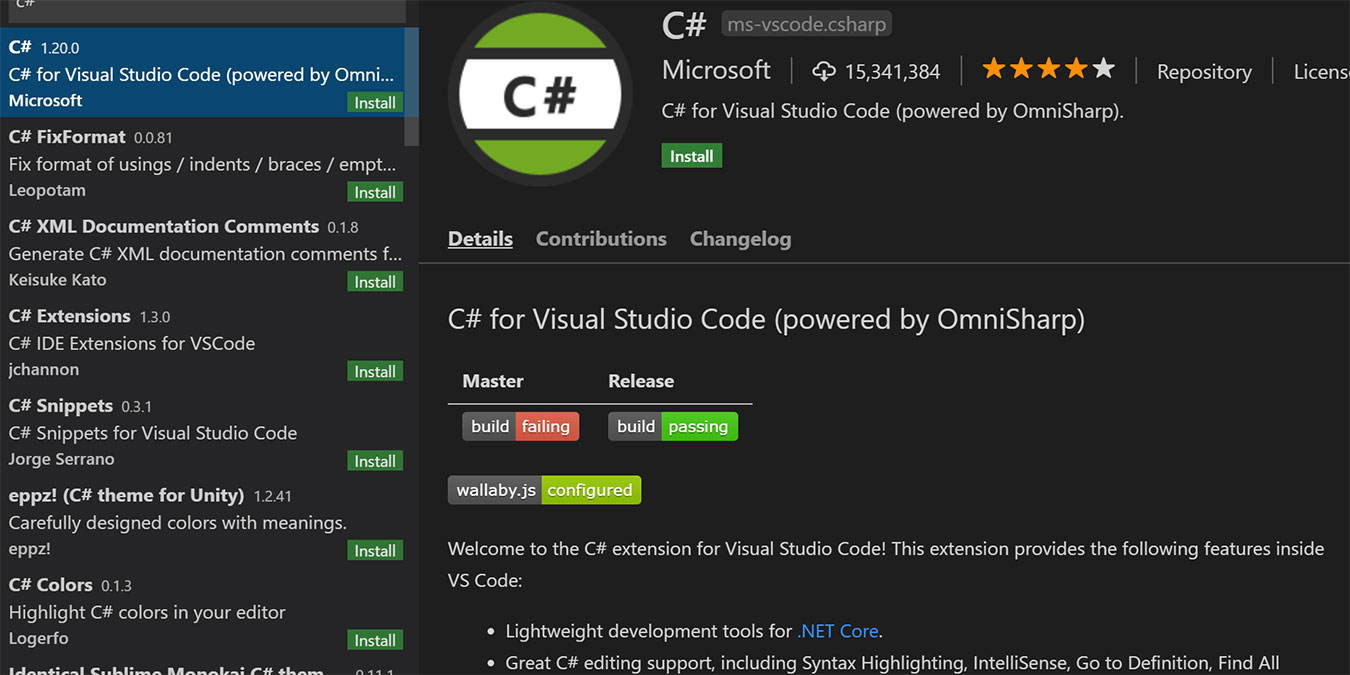Viewport: 1350px width, 675px height.
Task: Open the .NET Core hyperlink
Action: (x=837, y=631)
